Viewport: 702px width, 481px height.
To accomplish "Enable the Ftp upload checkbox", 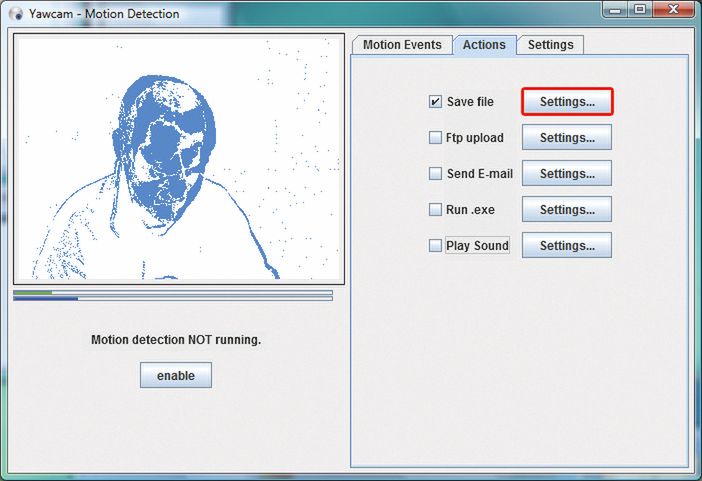I will 435,137.
